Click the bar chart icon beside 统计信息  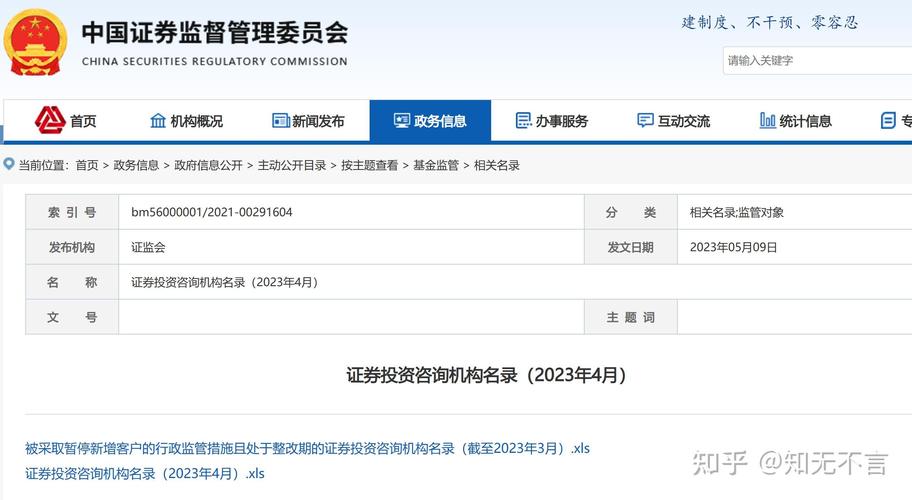coord(767,120)
